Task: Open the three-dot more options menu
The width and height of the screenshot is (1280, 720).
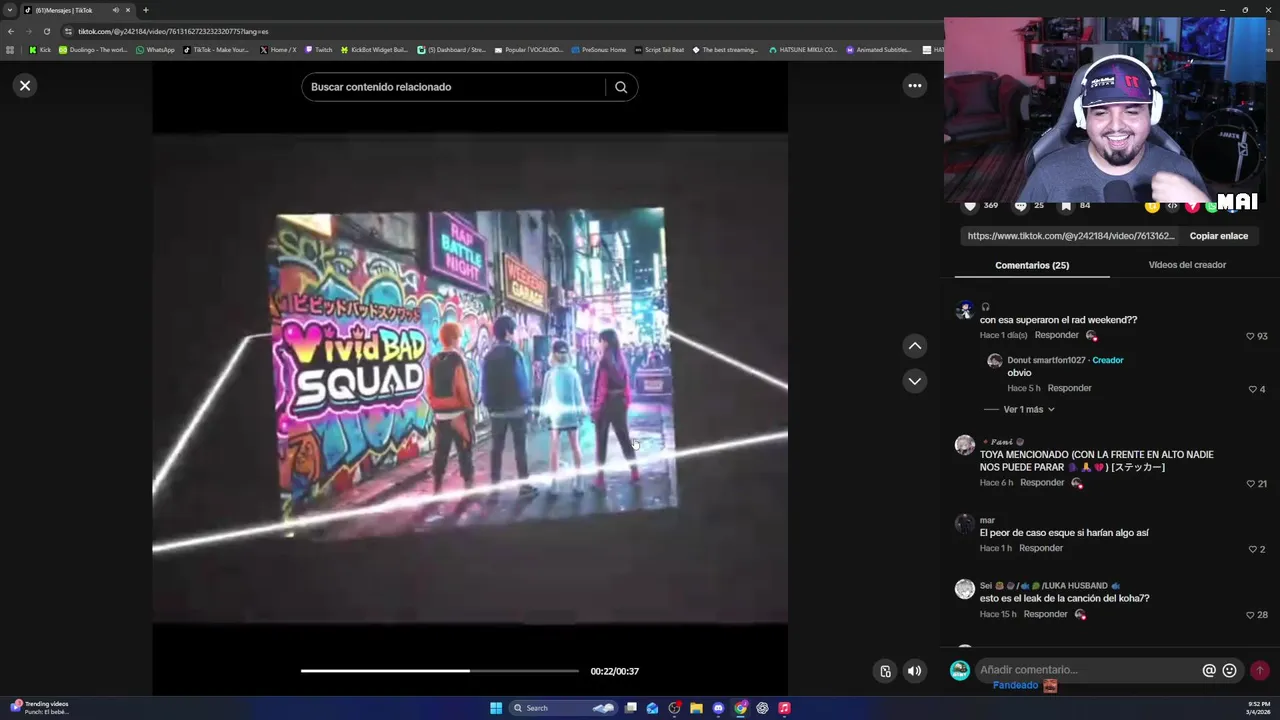Action: (914, 86)
